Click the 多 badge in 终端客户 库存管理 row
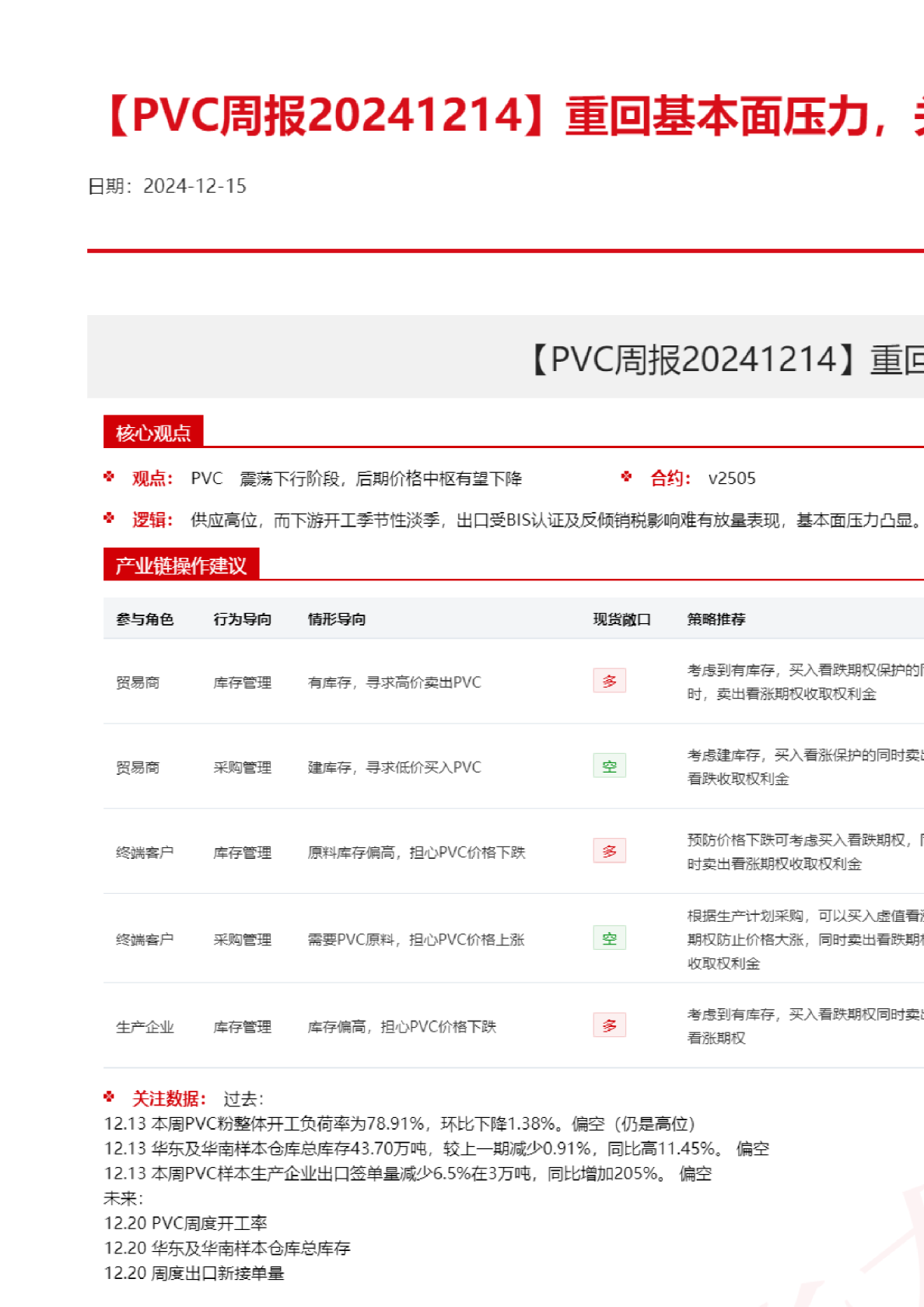The image size is (924, 1307). (x=609, y=851)
